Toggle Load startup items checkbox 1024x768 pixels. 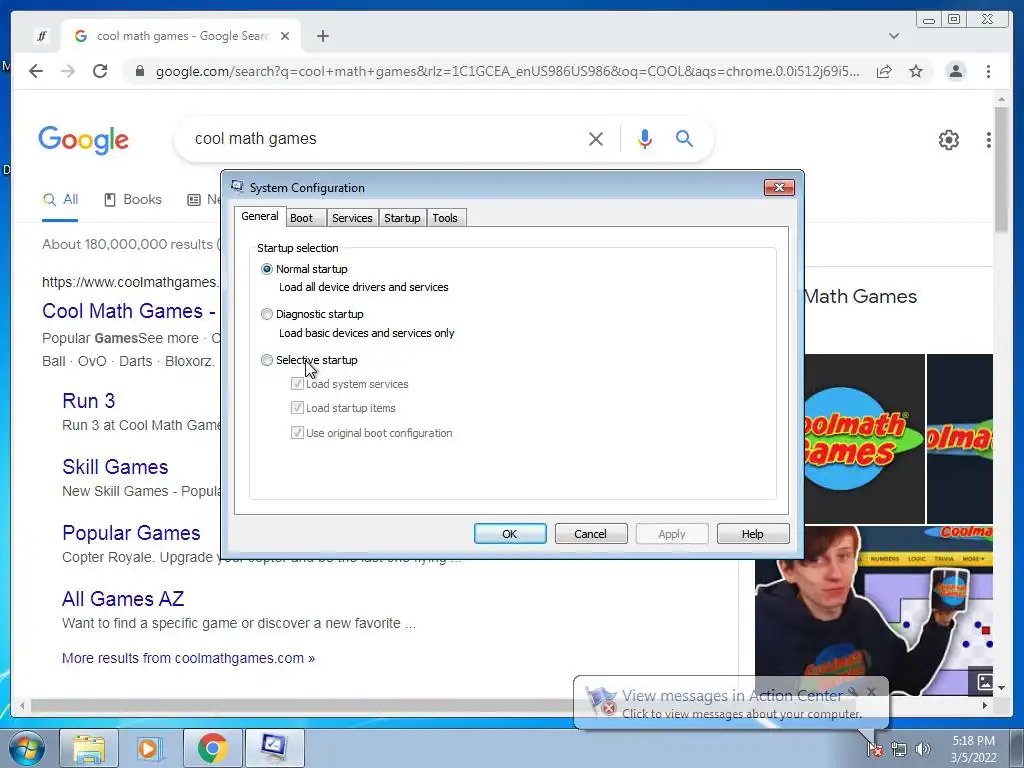[x=297, y=408]
